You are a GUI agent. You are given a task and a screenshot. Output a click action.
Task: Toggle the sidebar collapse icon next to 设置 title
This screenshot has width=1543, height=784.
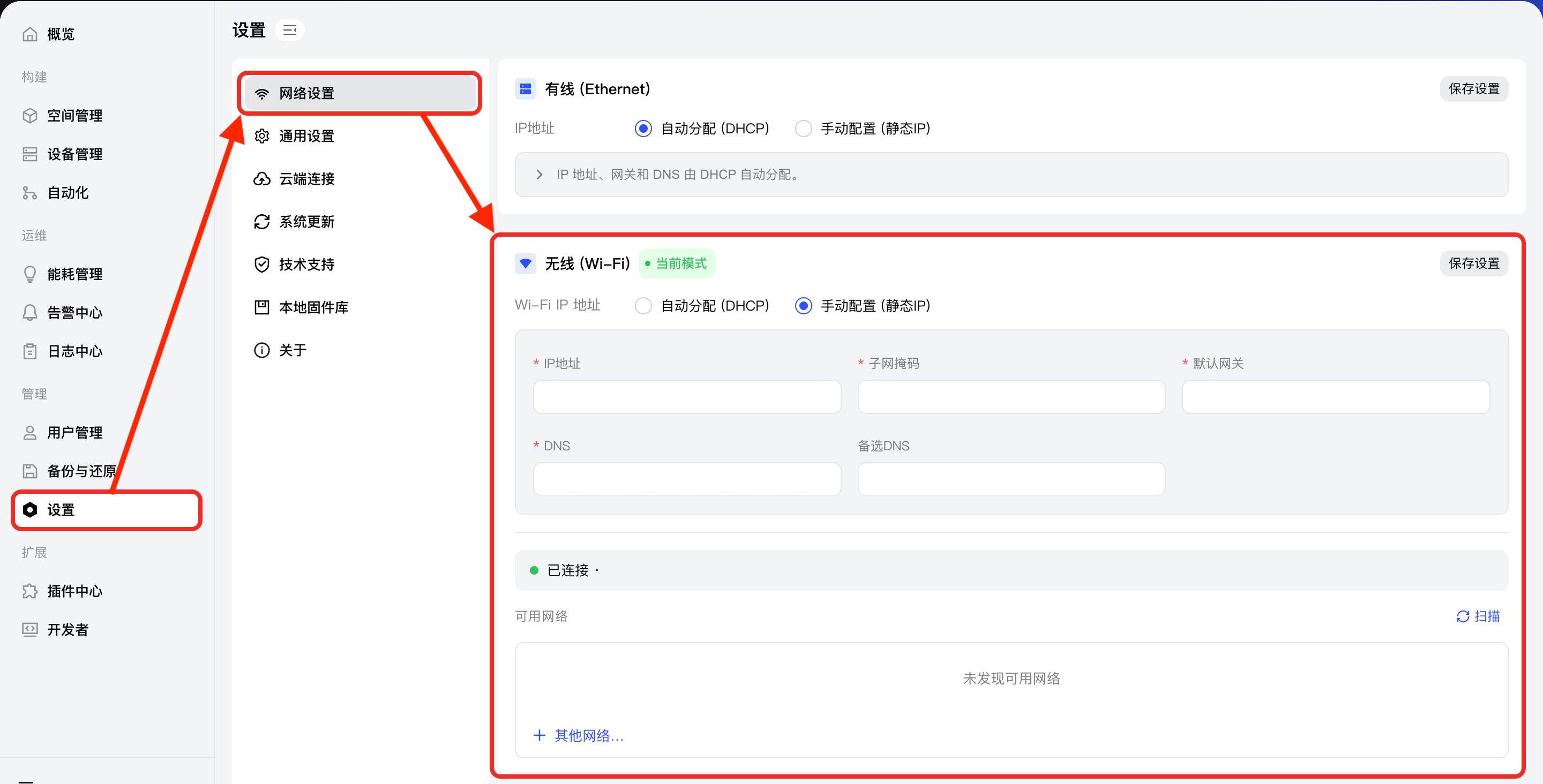pyautogui.click(x=290, y=30)
